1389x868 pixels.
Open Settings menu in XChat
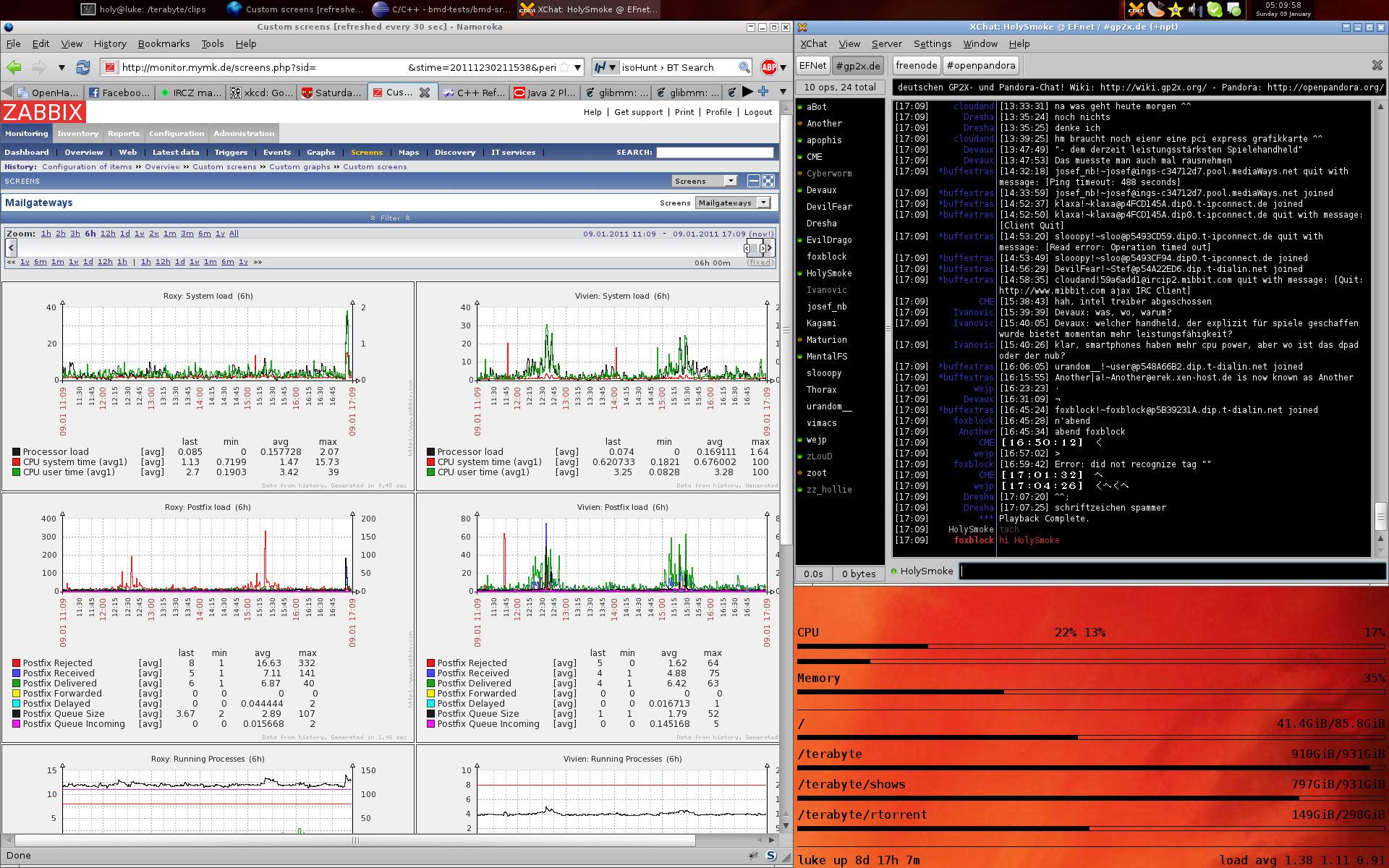point(933,43)
